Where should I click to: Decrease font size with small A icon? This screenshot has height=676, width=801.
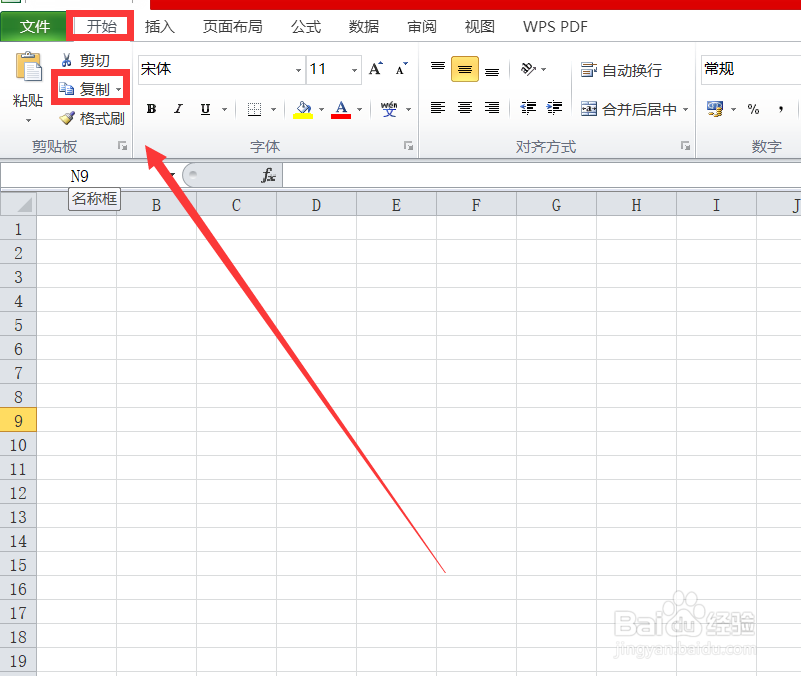click(402, 69)
